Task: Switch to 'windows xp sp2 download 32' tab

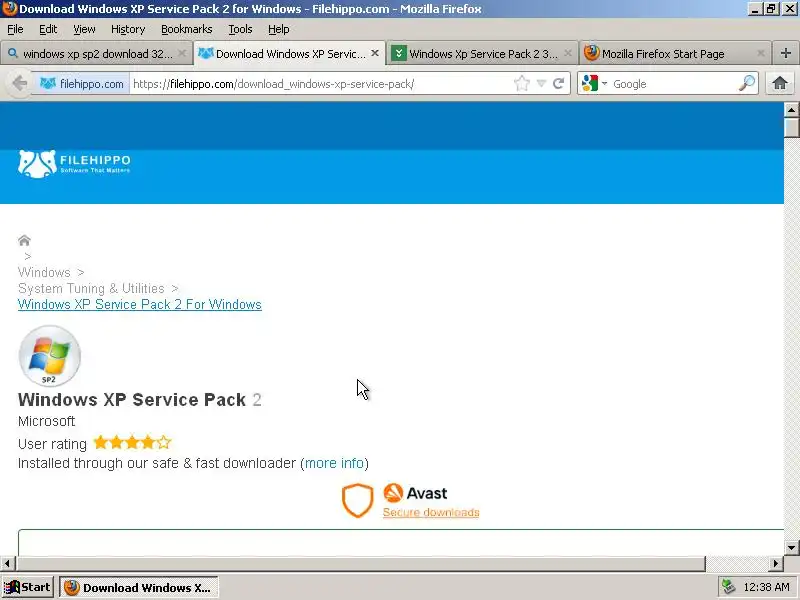Action: pyautogui.click(x=96, y=54)
